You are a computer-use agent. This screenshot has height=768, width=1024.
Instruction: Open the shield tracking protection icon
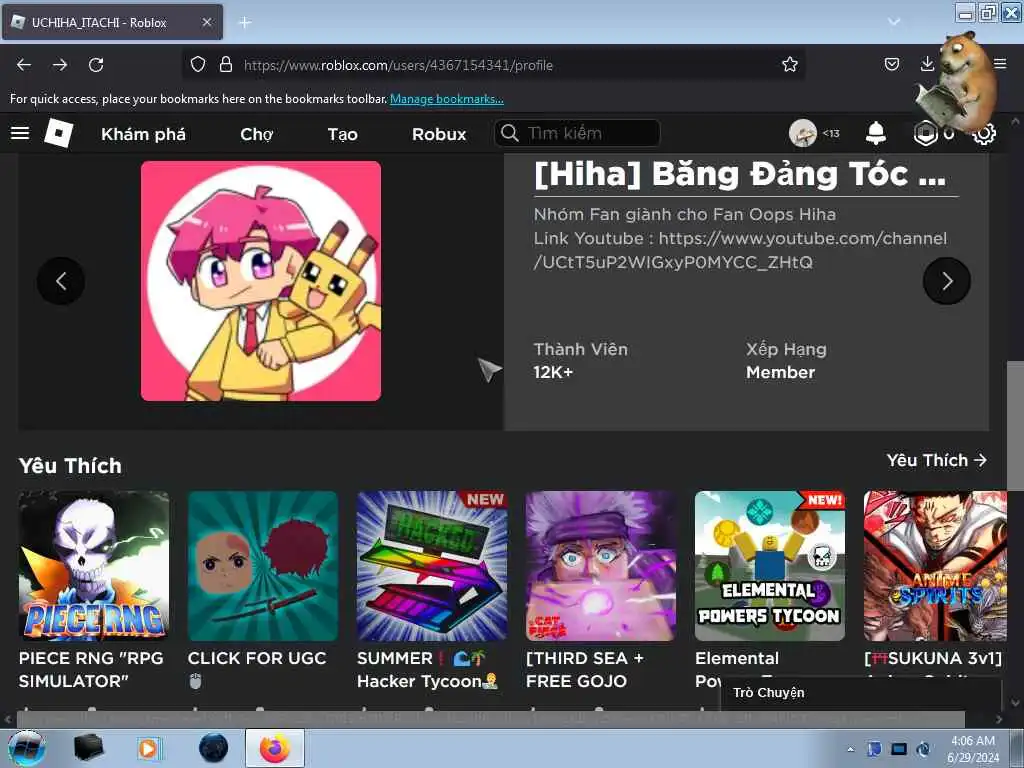click(198, 65)
